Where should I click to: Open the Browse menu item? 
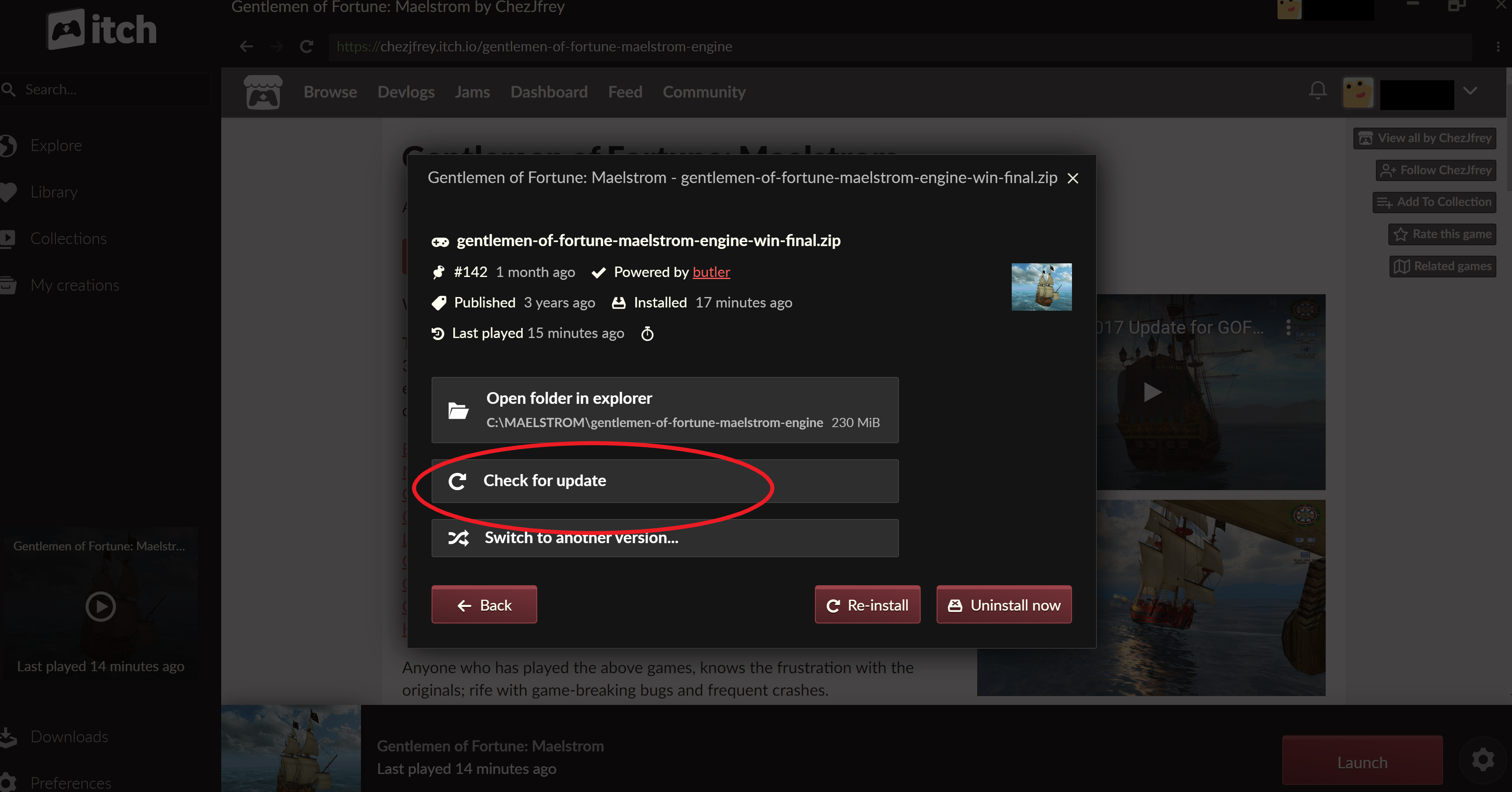(x=330, y=92)
